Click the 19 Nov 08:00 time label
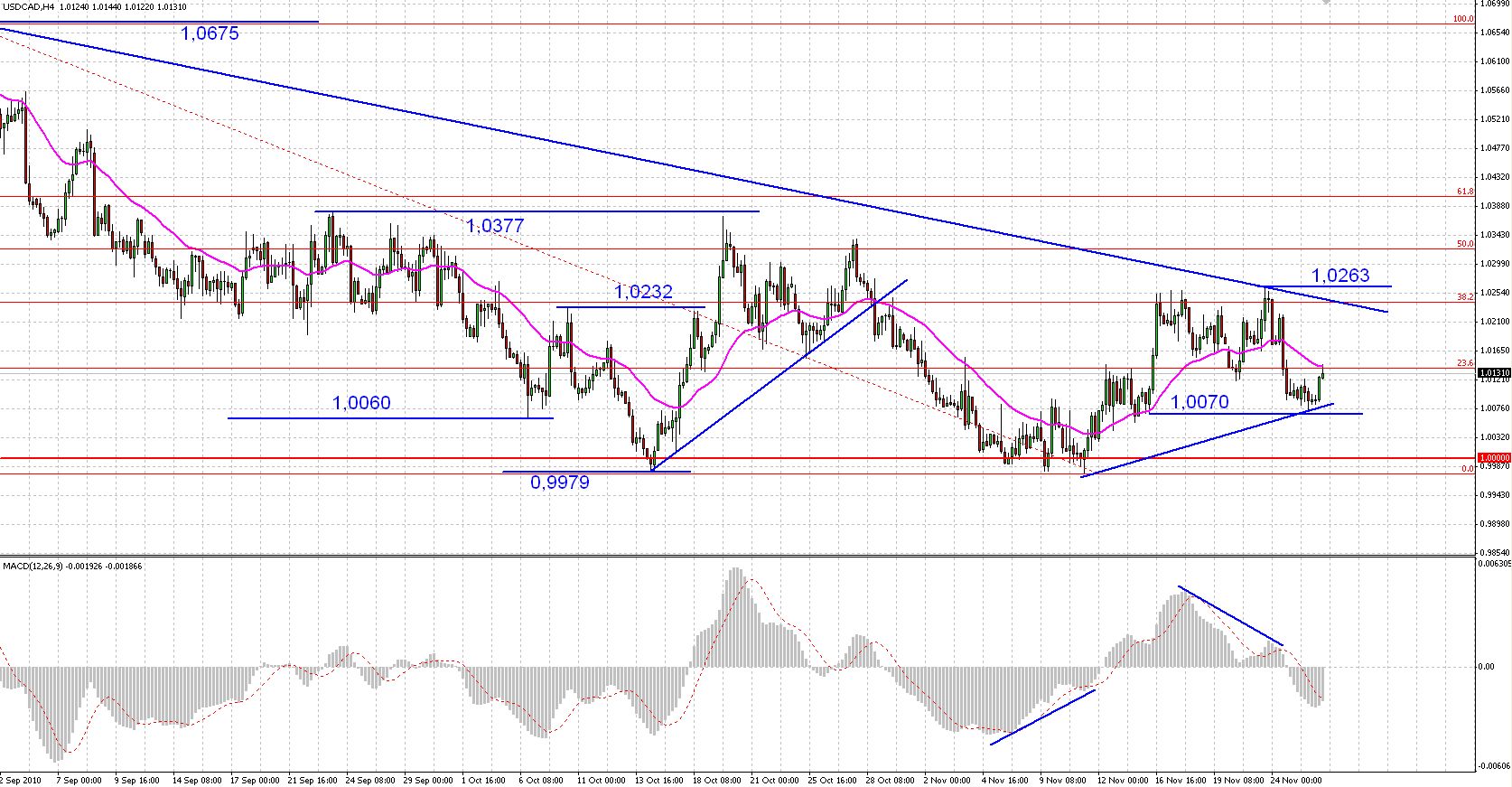Viewport: 1512px width, 787px height. point(1238,779)
